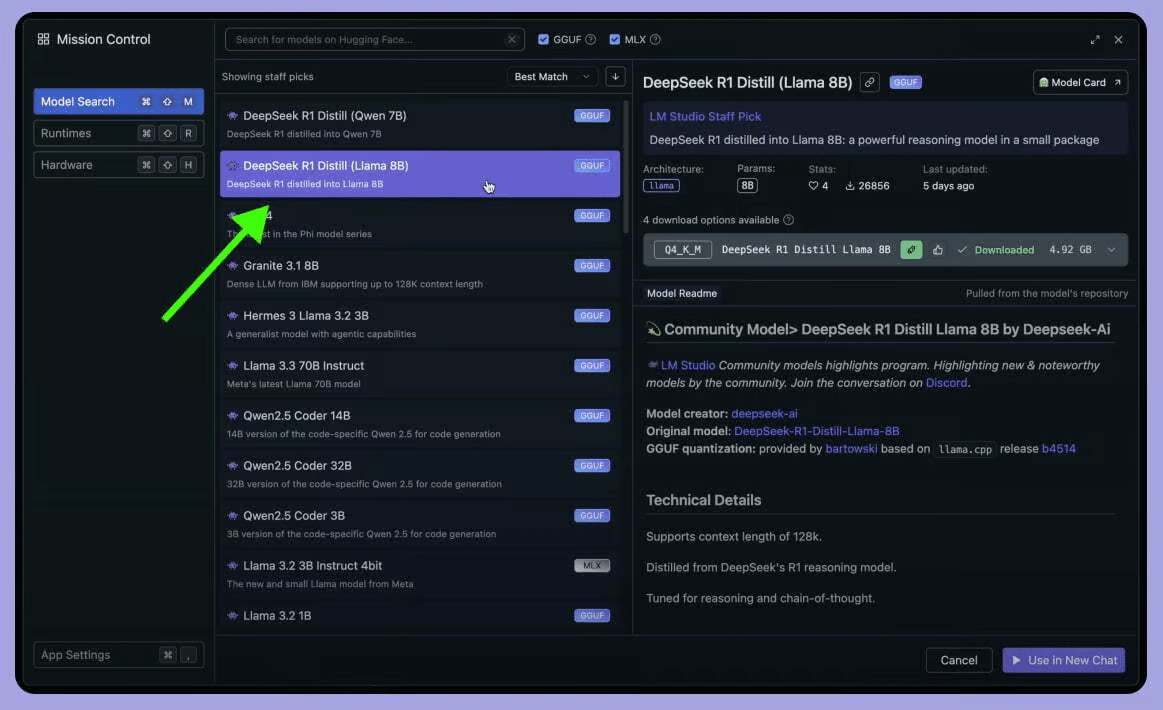
Task: Click staff pick icon beside Qwen2.5 Coder 14B
Action: click(x=232, y=415)
